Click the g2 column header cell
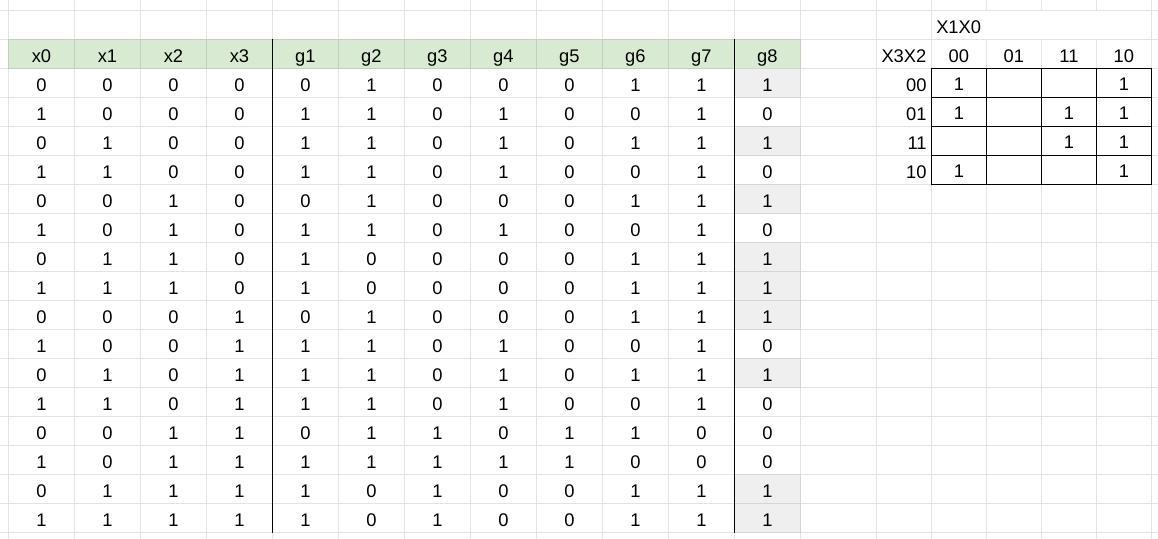 click(x=371, y=55)
